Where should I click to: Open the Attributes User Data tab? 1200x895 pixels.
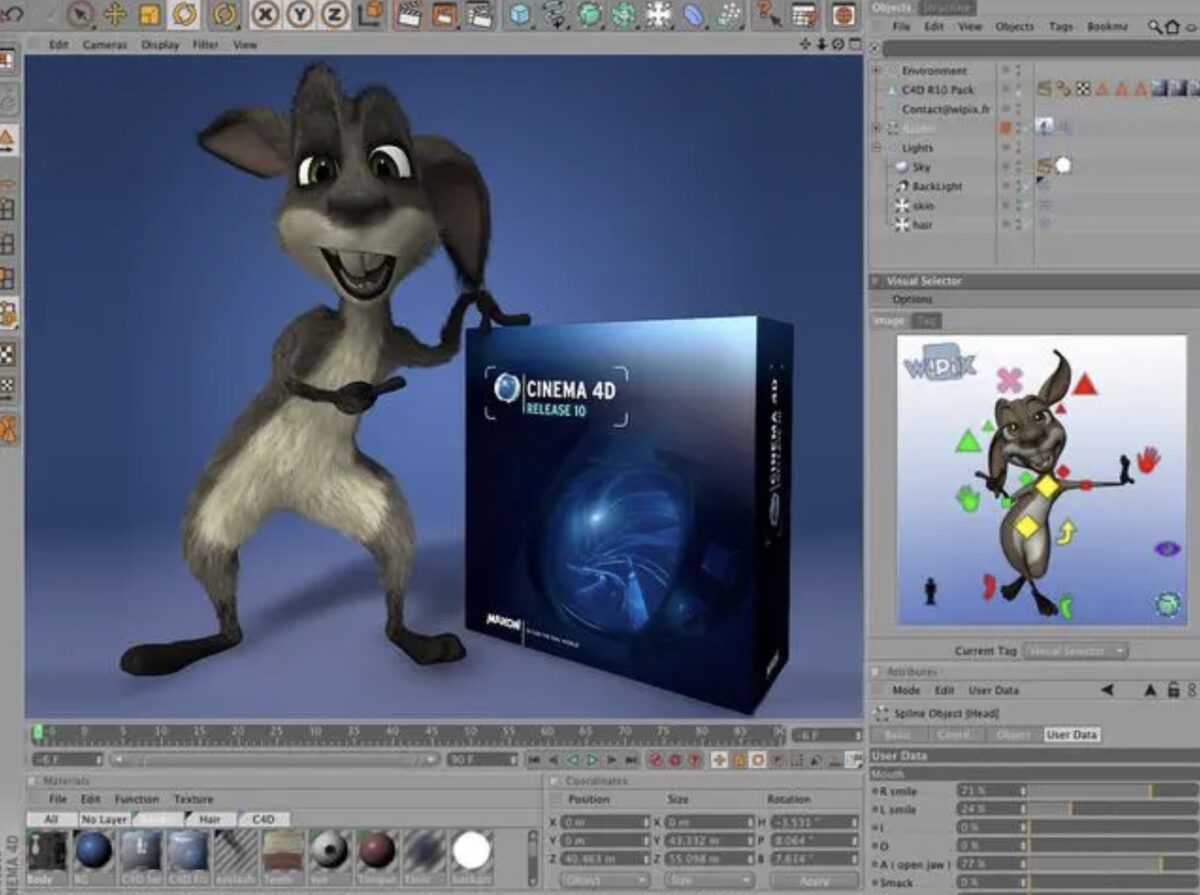coord(1071,734)
